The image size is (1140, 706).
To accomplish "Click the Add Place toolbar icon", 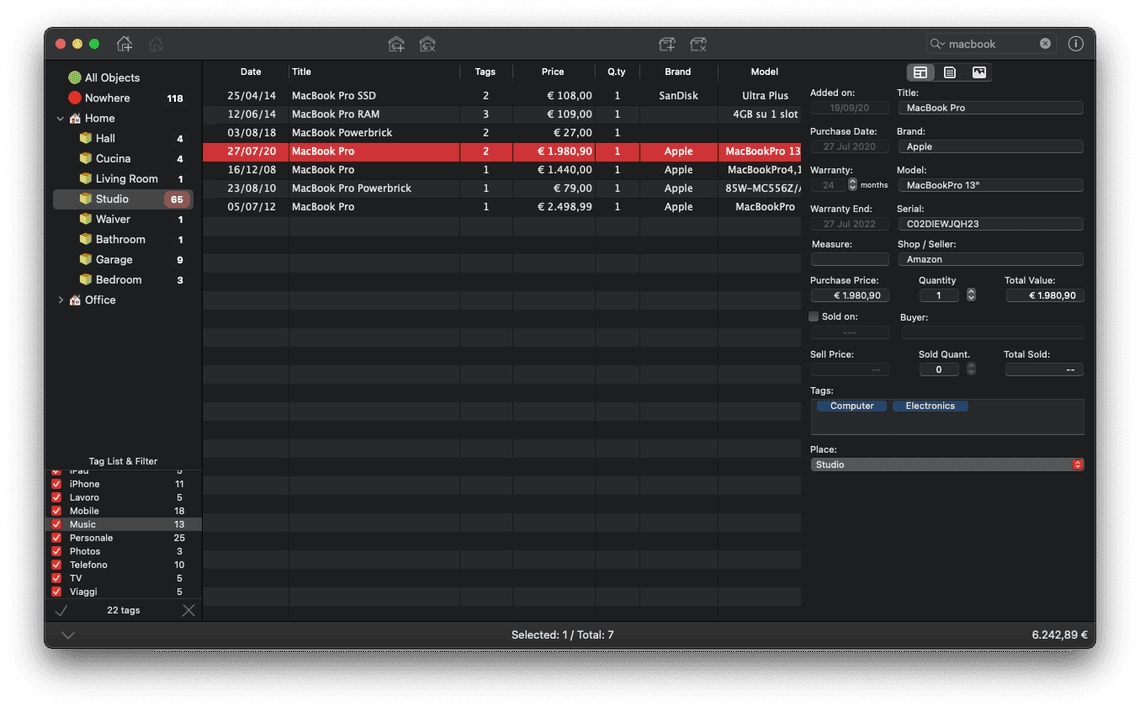I will [x=396, y=44].
